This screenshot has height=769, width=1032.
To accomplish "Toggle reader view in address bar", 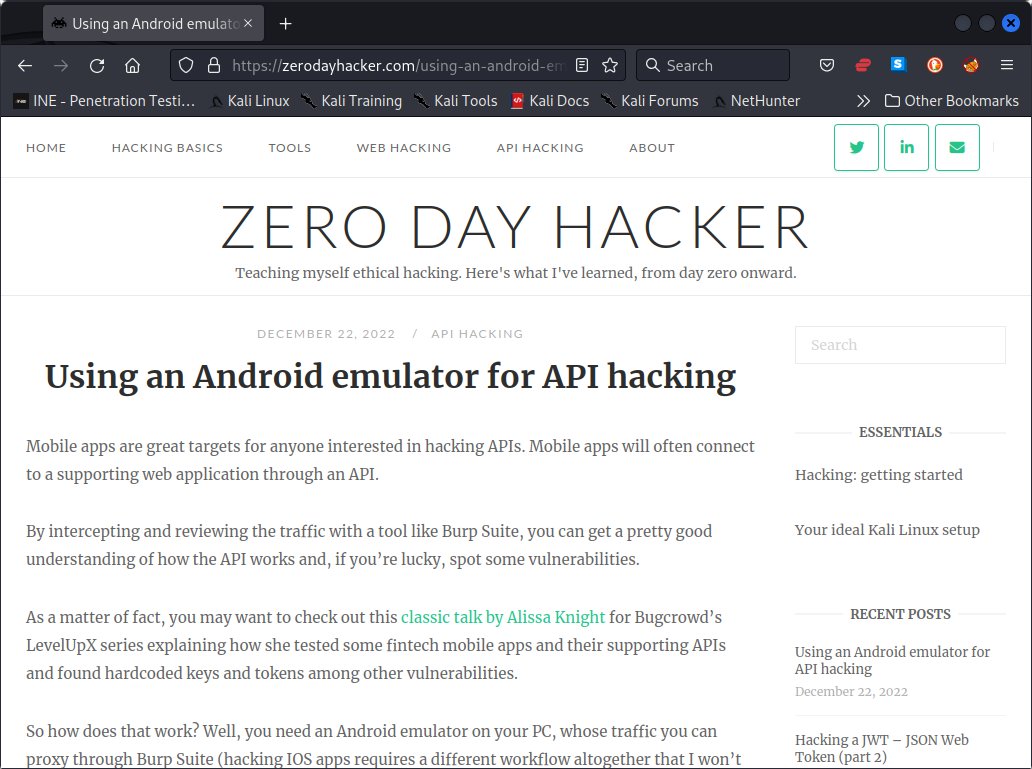I will (582, 65).
